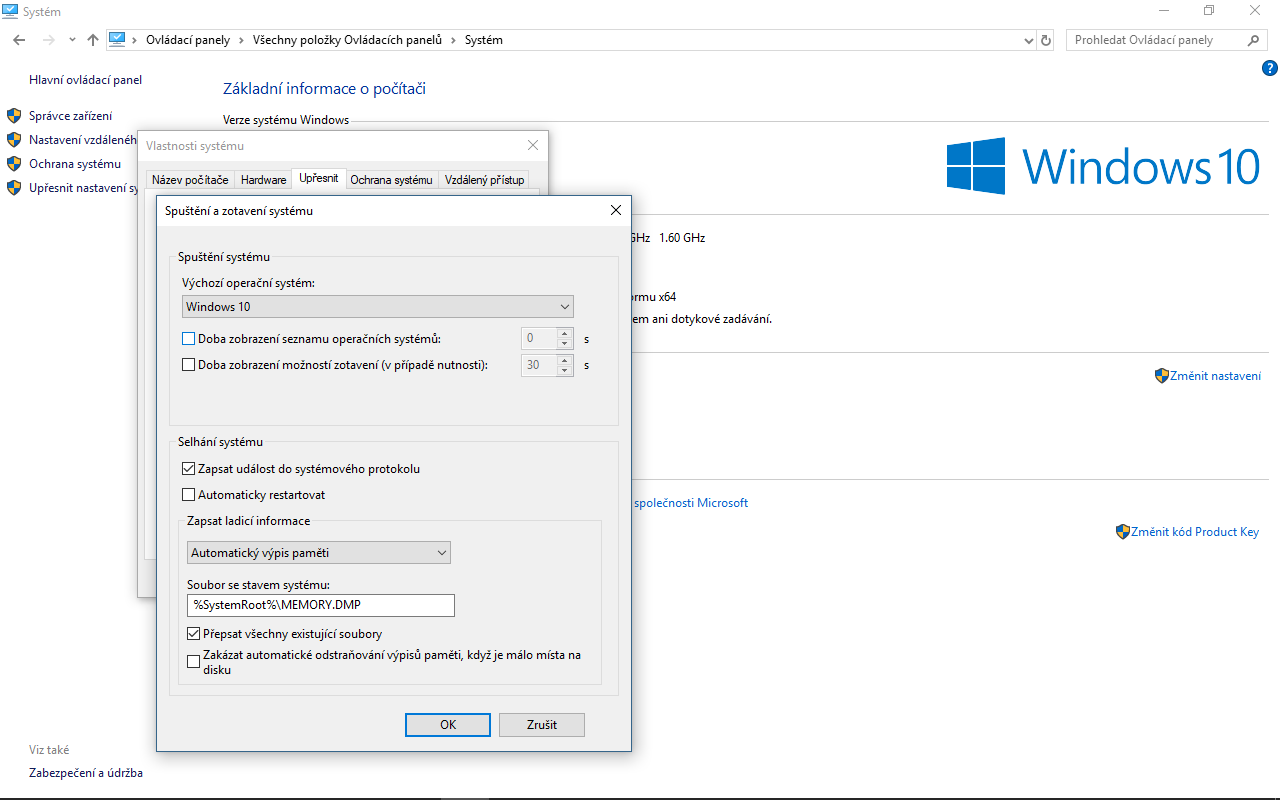Click the recovery seconds field showing 30
Viewport: 1280px width, 800px height.
click(540, 365)
